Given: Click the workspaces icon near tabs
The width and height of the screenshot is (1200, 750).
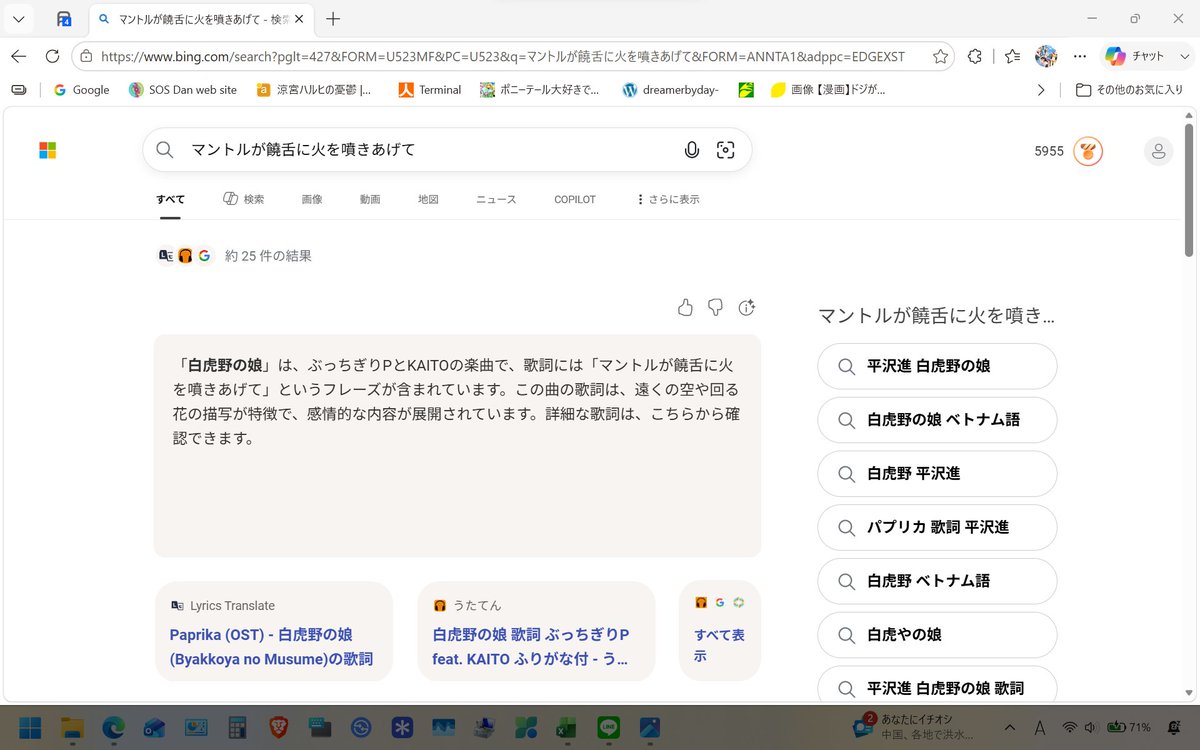Looking at the screenshot, I should click(63, 19).
